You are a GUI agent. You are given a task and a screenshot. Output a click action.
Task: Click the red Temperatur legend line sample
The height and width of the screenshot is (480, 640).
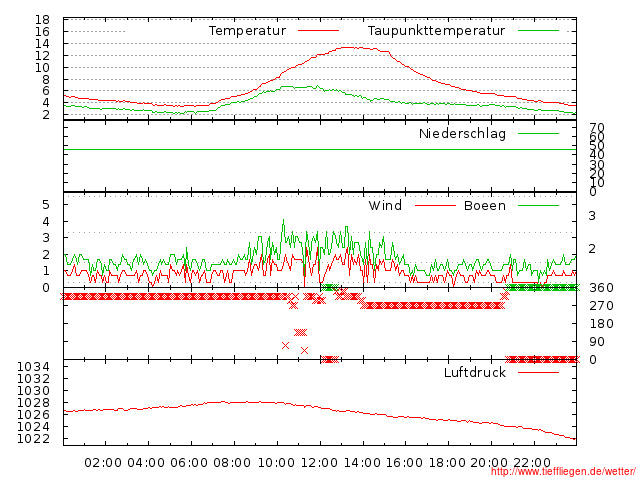coord(318,31)
